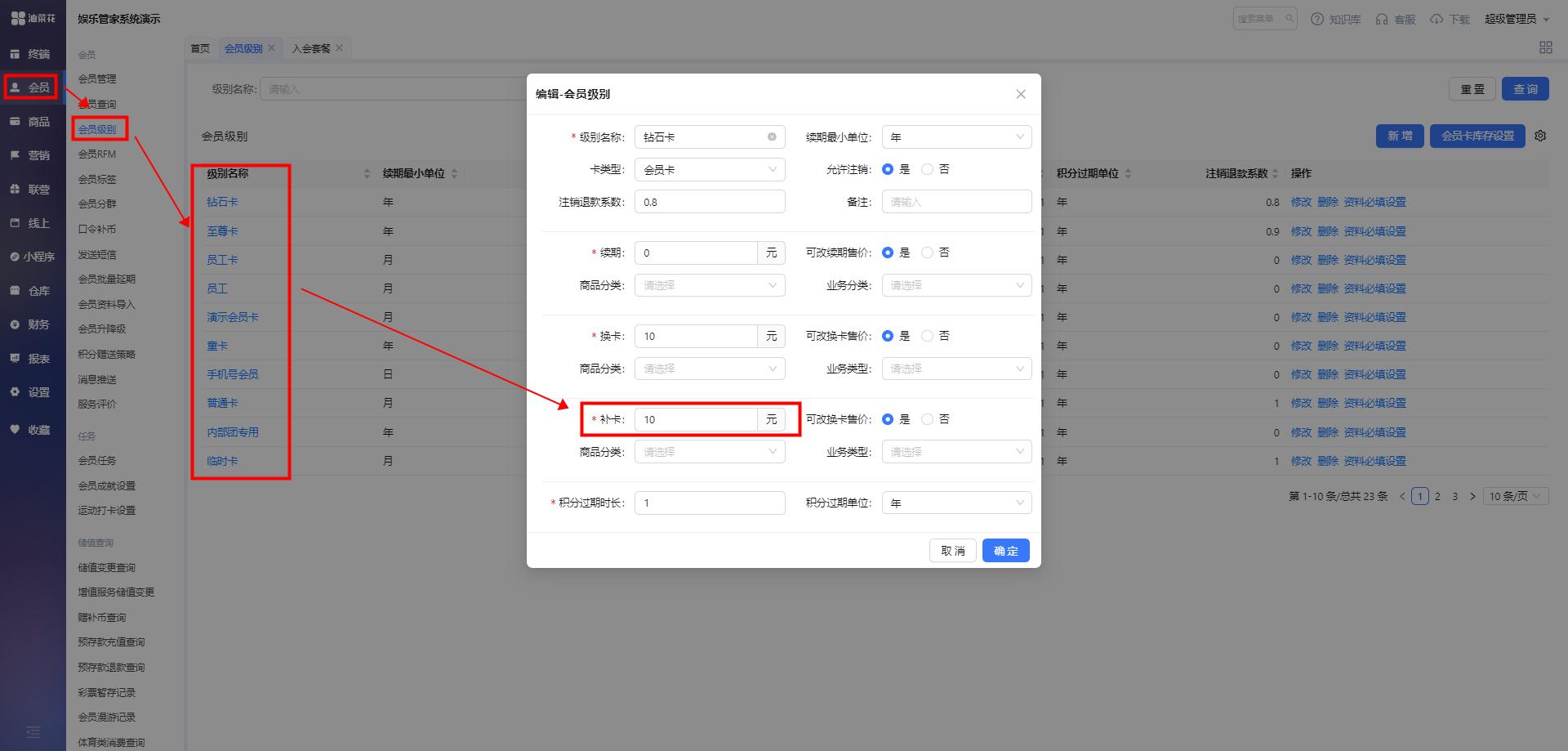Cancel the dialog with 取消
This screenshot has height=751, width=1568.
(952, 551)
